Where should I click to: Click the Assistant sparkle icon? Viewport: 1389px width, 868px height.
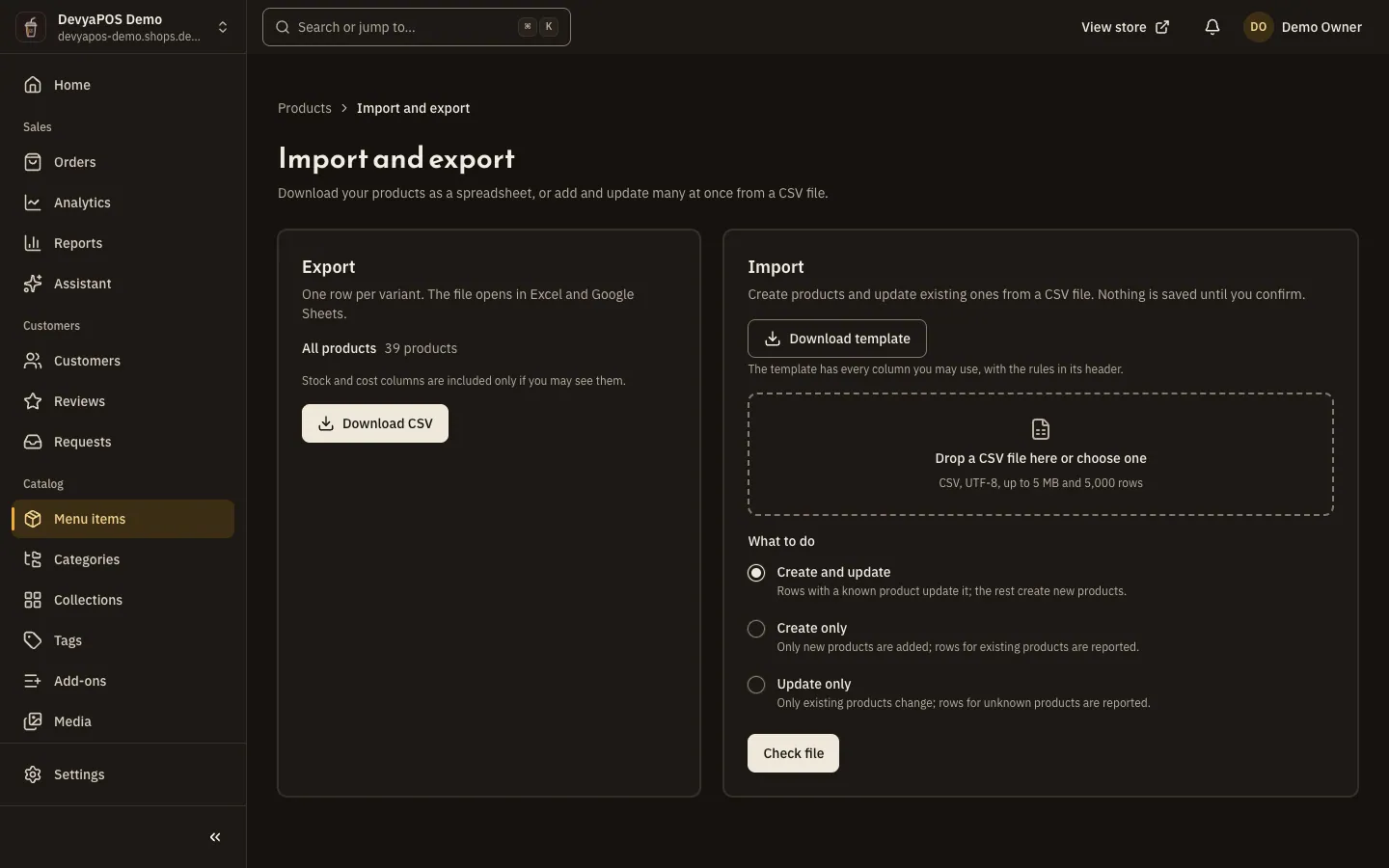point(33,284)
